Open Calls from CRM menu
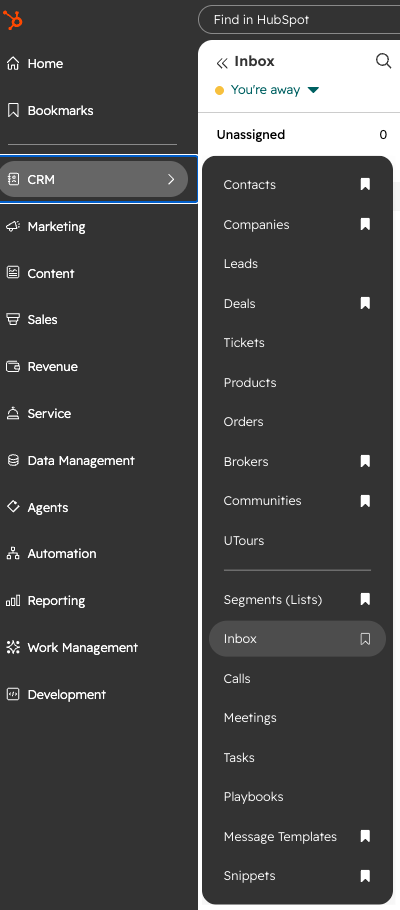 (237, 678)
